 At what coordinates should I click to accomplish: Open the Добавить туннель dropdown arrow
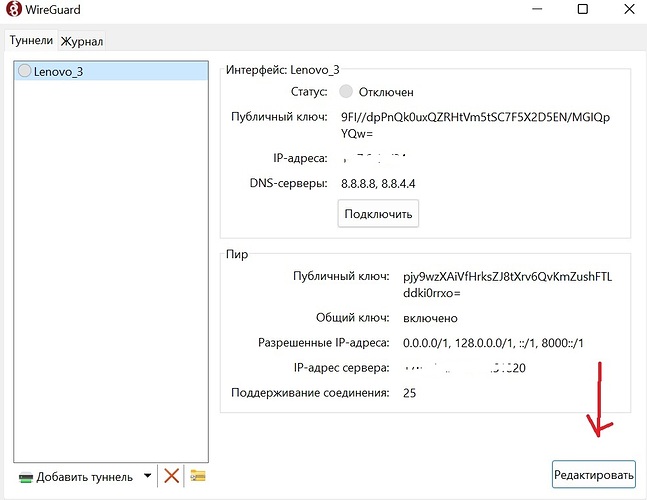coord(147,476)
